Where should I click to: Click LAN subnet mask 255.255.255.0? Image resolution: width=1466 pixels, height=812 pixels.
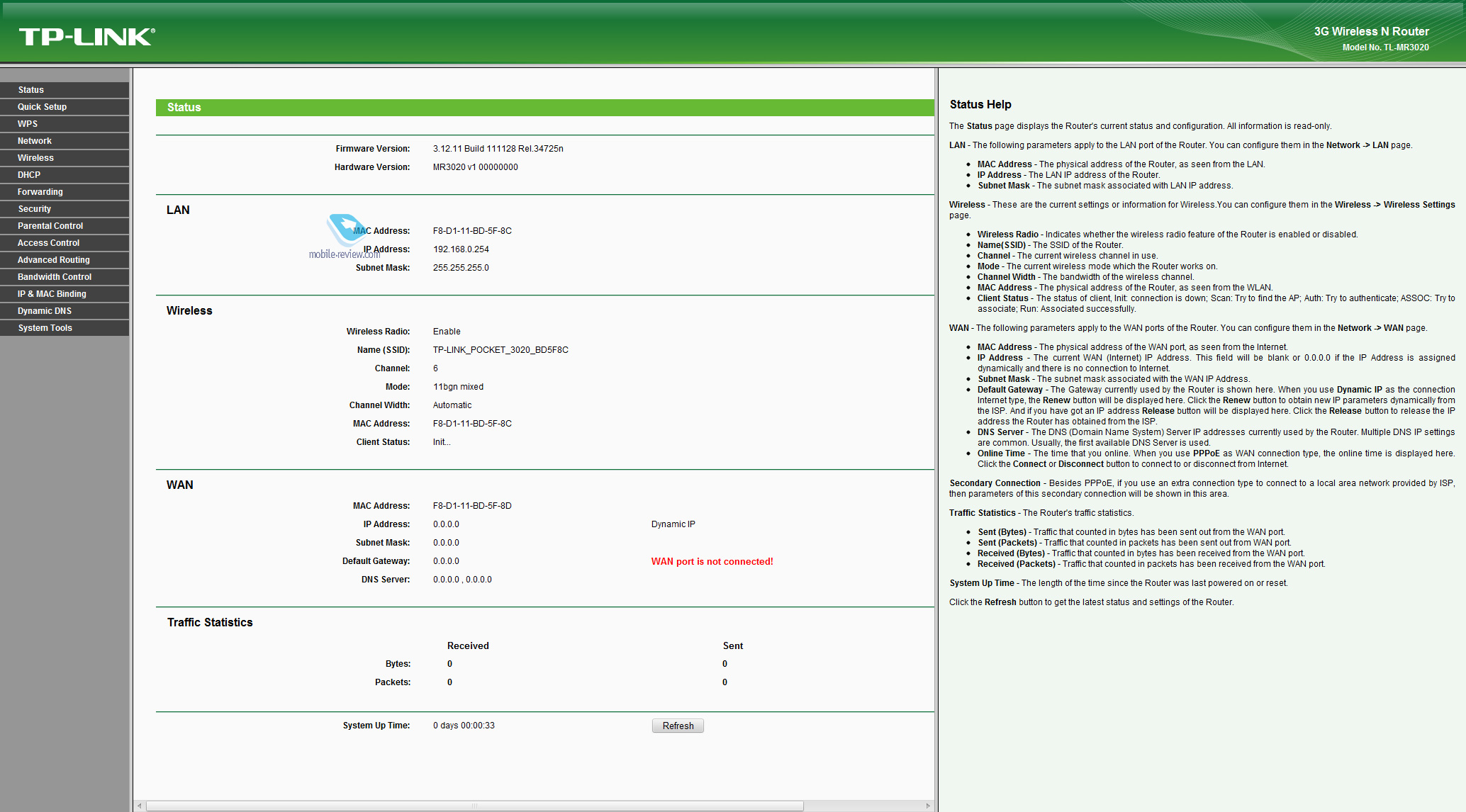(461, 268)
